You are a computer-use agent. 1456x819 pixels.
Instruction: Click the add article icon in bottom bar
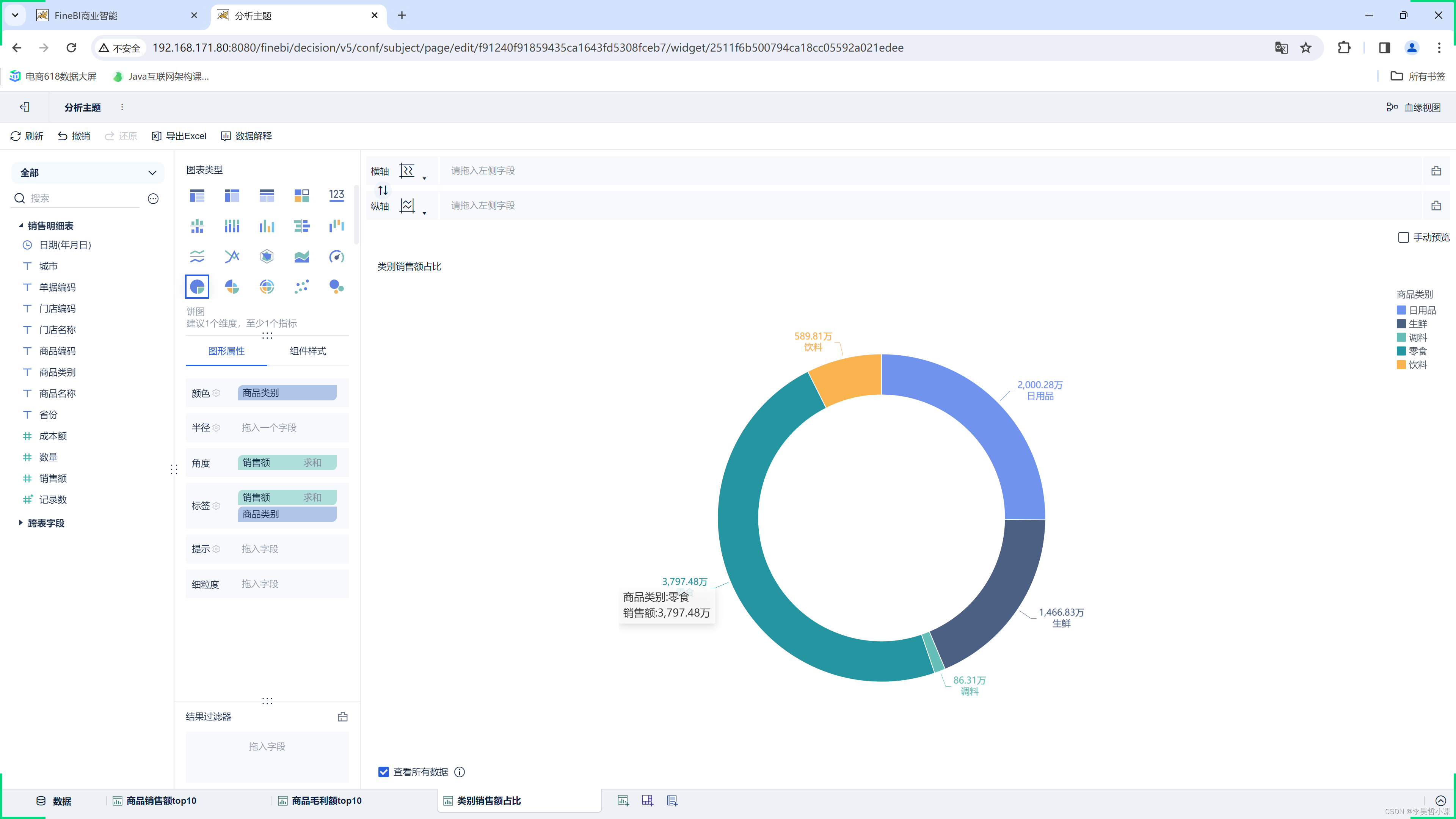(x=672, y=800)
